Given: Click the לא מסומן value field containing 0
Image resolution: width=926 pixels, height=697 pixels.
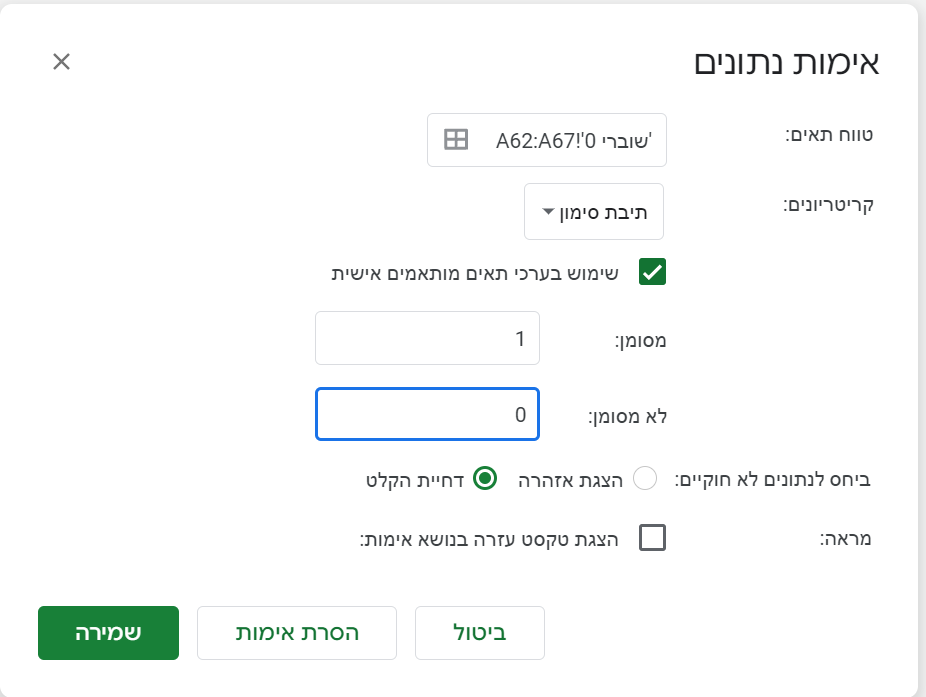Looking at the screenshot, I should [427, 413].
